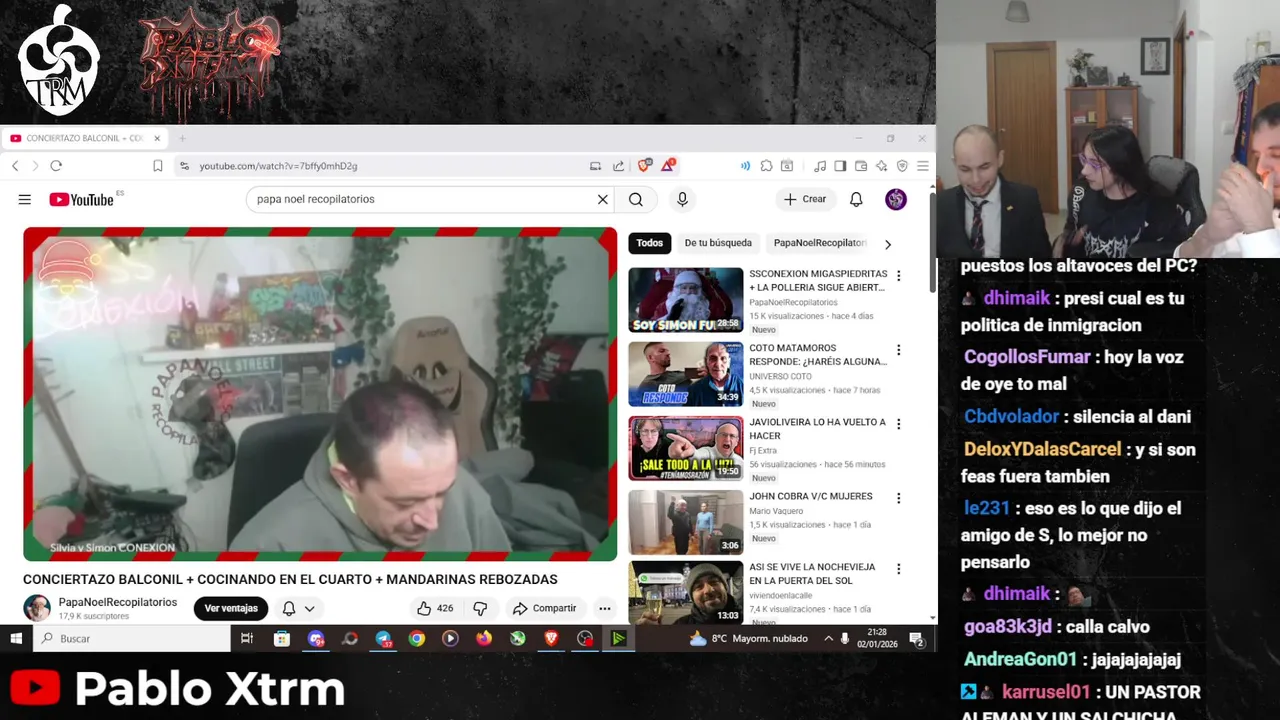Share the page from address bar icon

pos(618,166)
